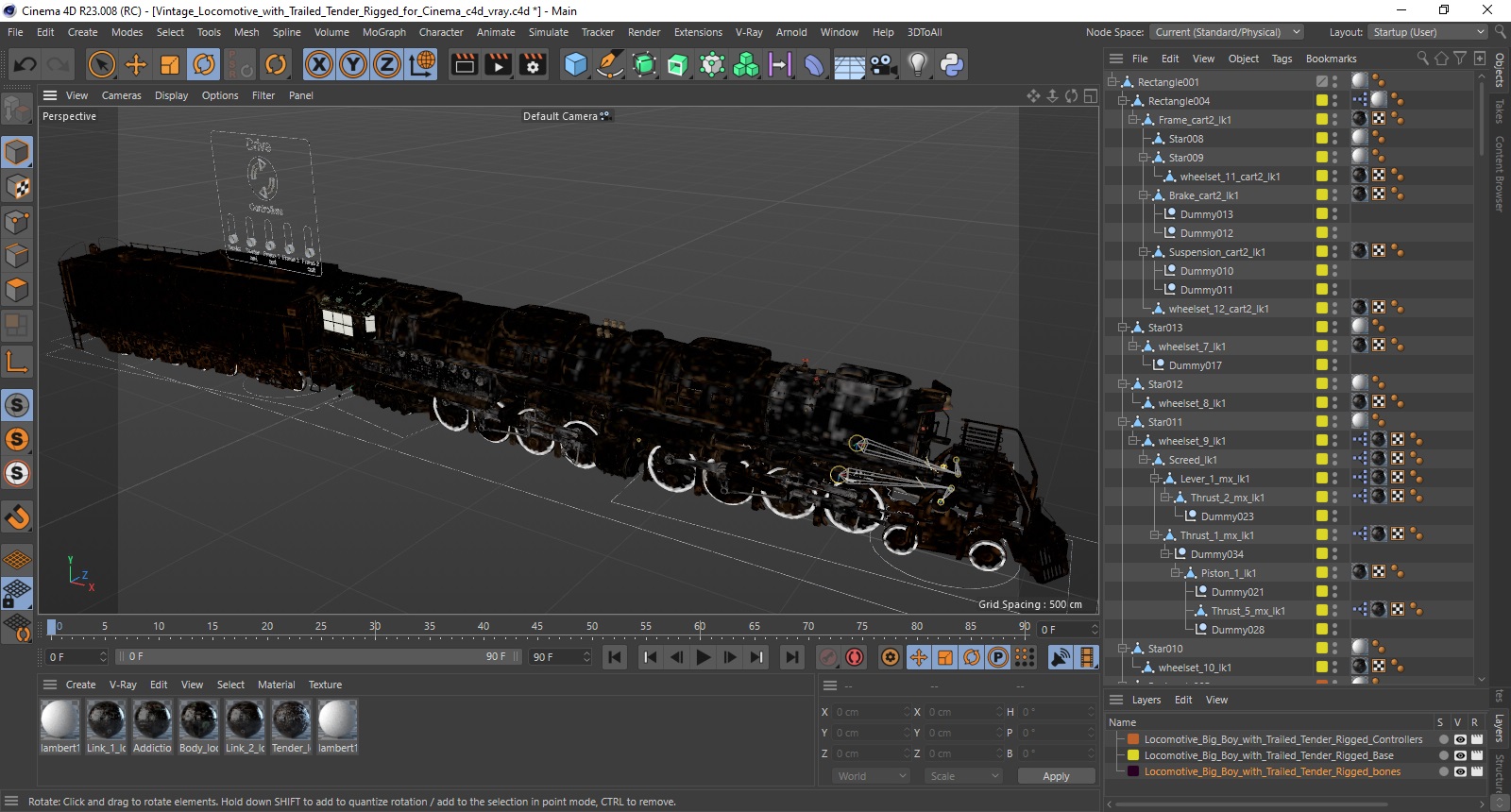Screen dimensions: 1511x812
Task: Collapse Suspension_cart2_lk1 tree node
Action: (x=1144, y=252)
